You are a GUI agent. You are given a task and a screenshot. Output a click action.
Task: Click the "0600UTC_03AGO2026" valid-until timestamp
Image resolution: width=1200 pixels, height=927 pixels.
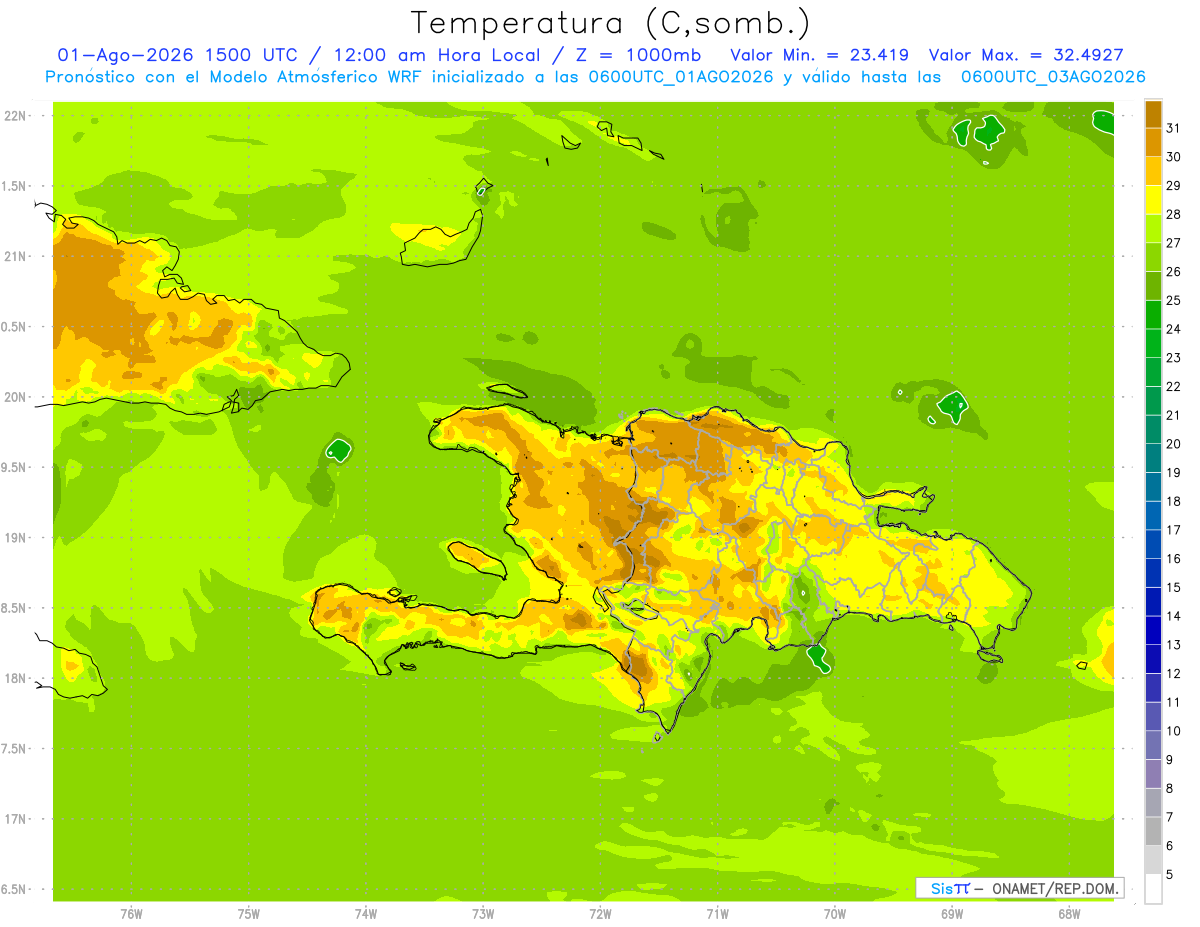point(1053,77)
